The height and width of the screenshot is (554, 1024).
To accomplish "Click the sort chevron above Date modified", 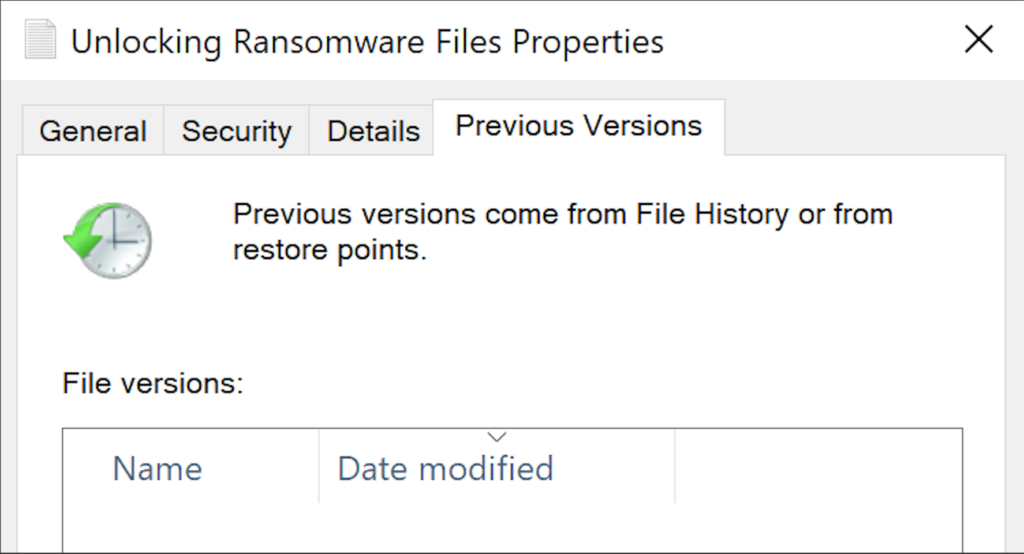I will (497, 437).
